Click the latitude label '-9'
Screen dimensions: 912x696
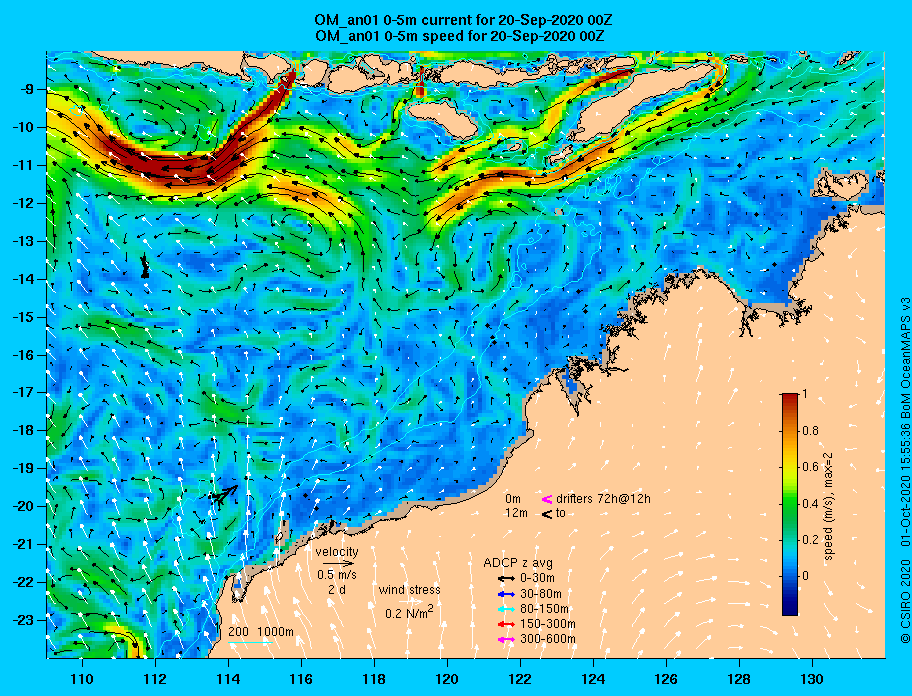(26, 89)
